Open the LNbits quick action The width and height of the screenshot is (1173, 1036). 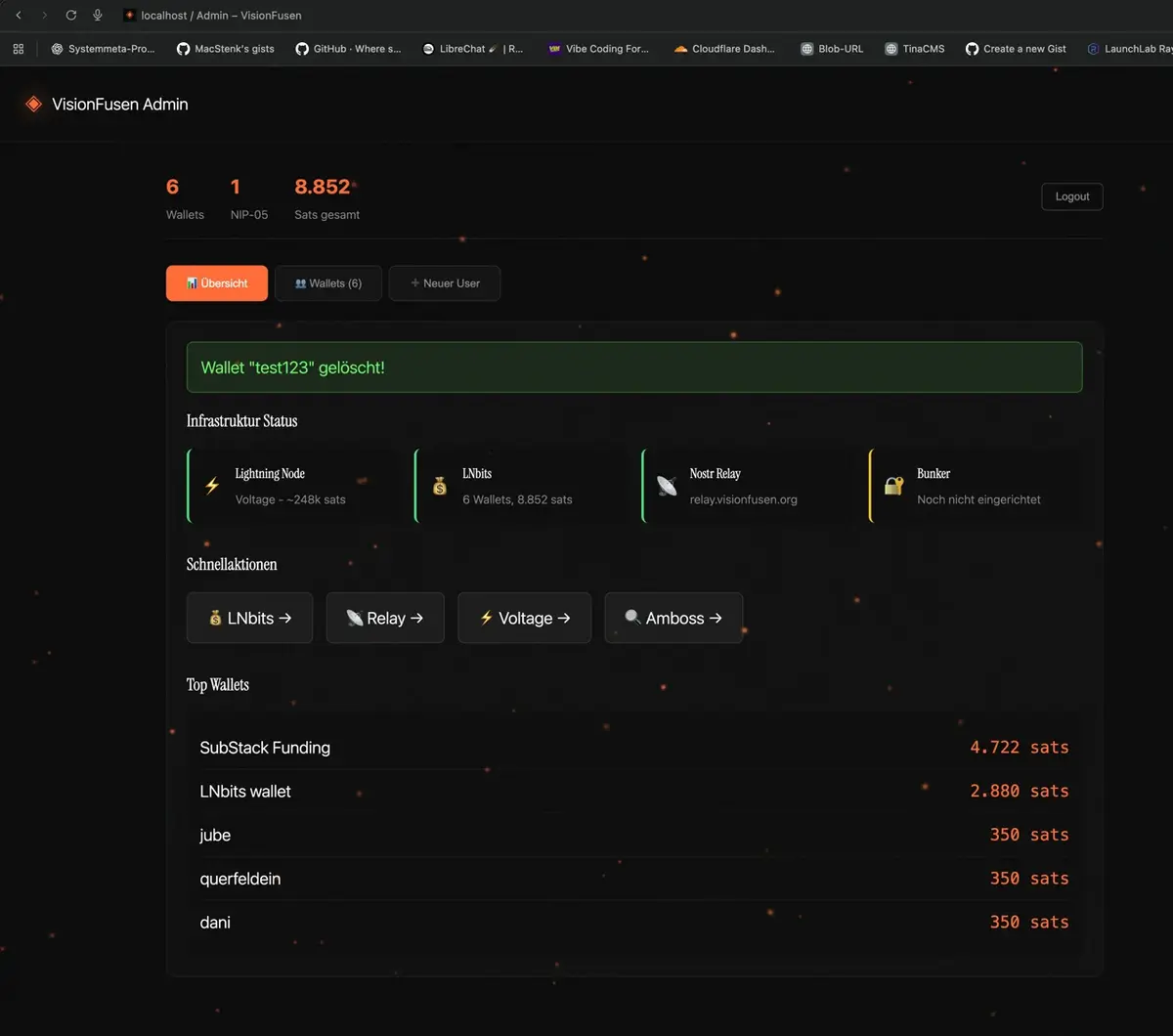pos(250,618)
